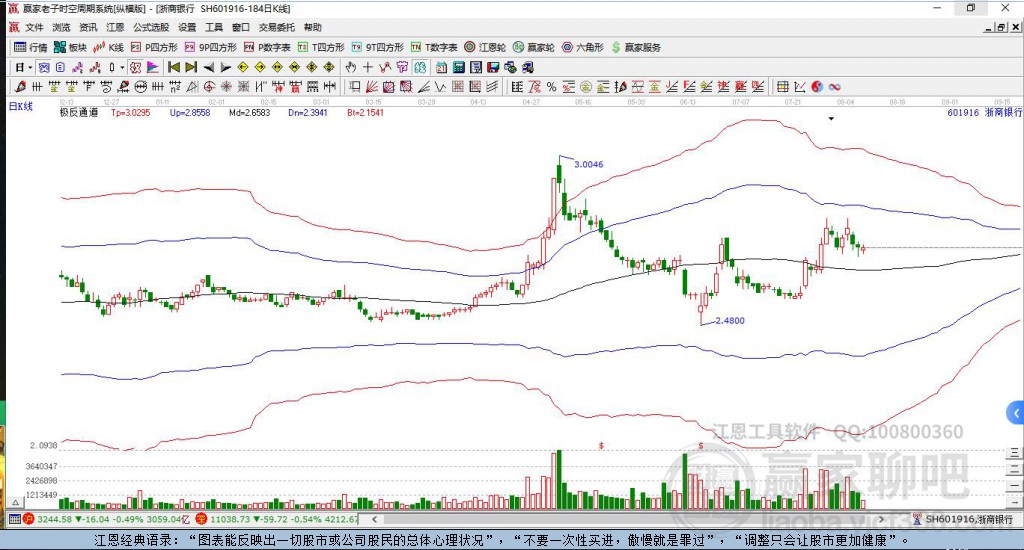Image resolution: width=1024 pixels, height=550 pixels.
Task: Jump to the last bar icon
Action: tap(191, 67)
